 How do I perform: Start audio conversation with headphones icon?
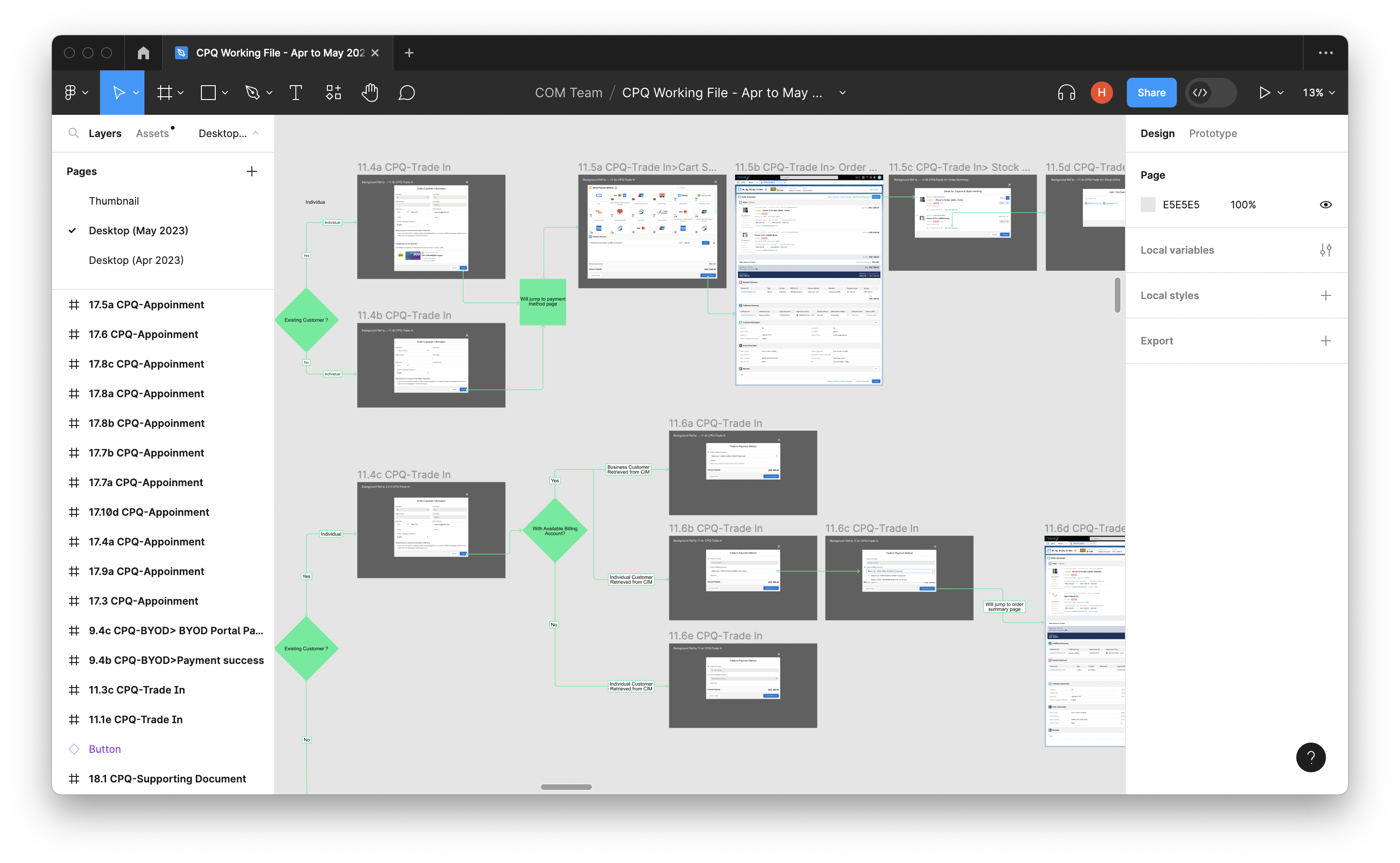click(x=1066, y=93)
